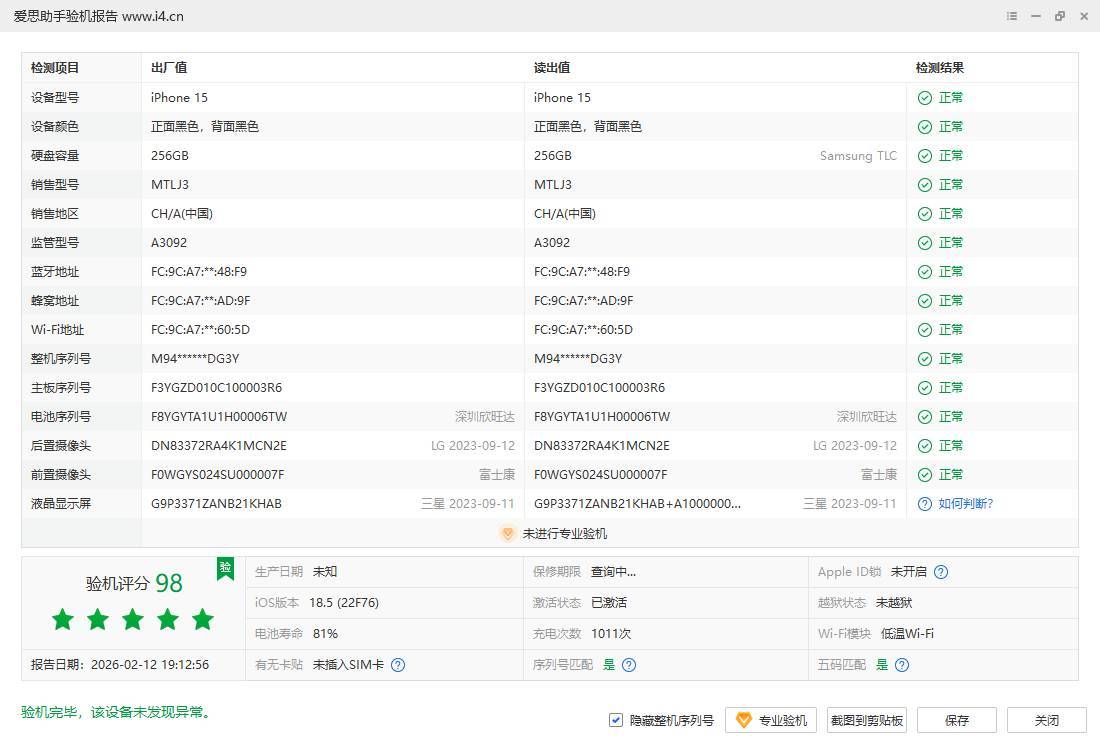Click help icon next to 序列号匹配
Screen dimensions: 1100x749
click(x=629, y=664)
